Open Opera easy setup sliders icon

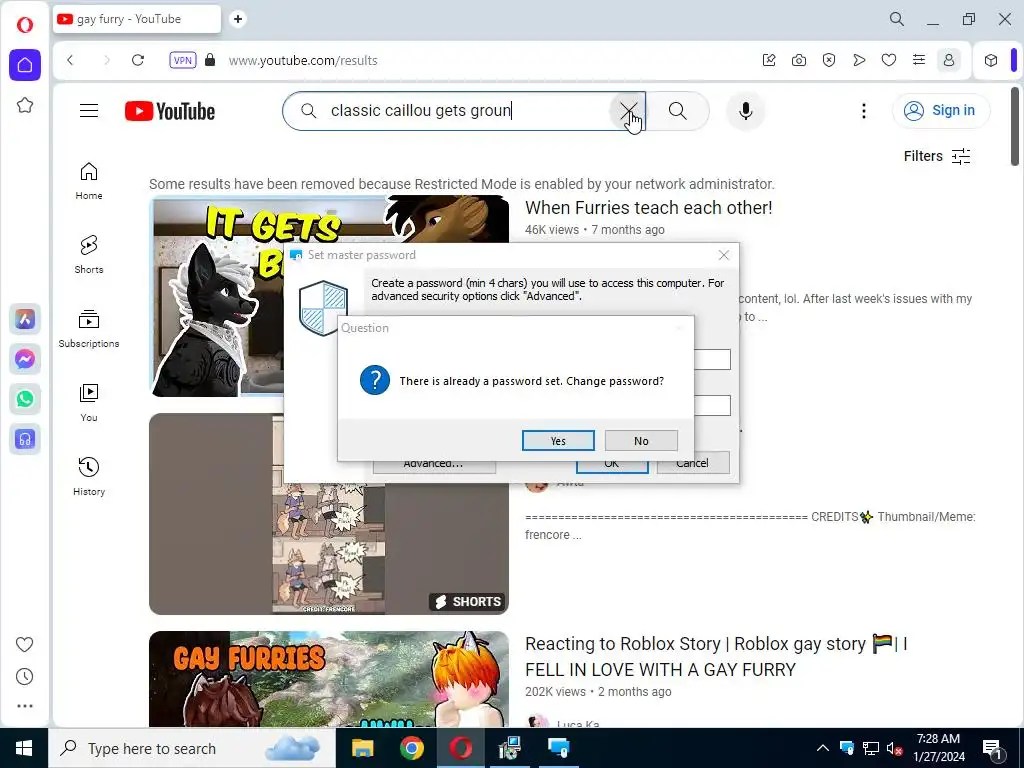919,60
